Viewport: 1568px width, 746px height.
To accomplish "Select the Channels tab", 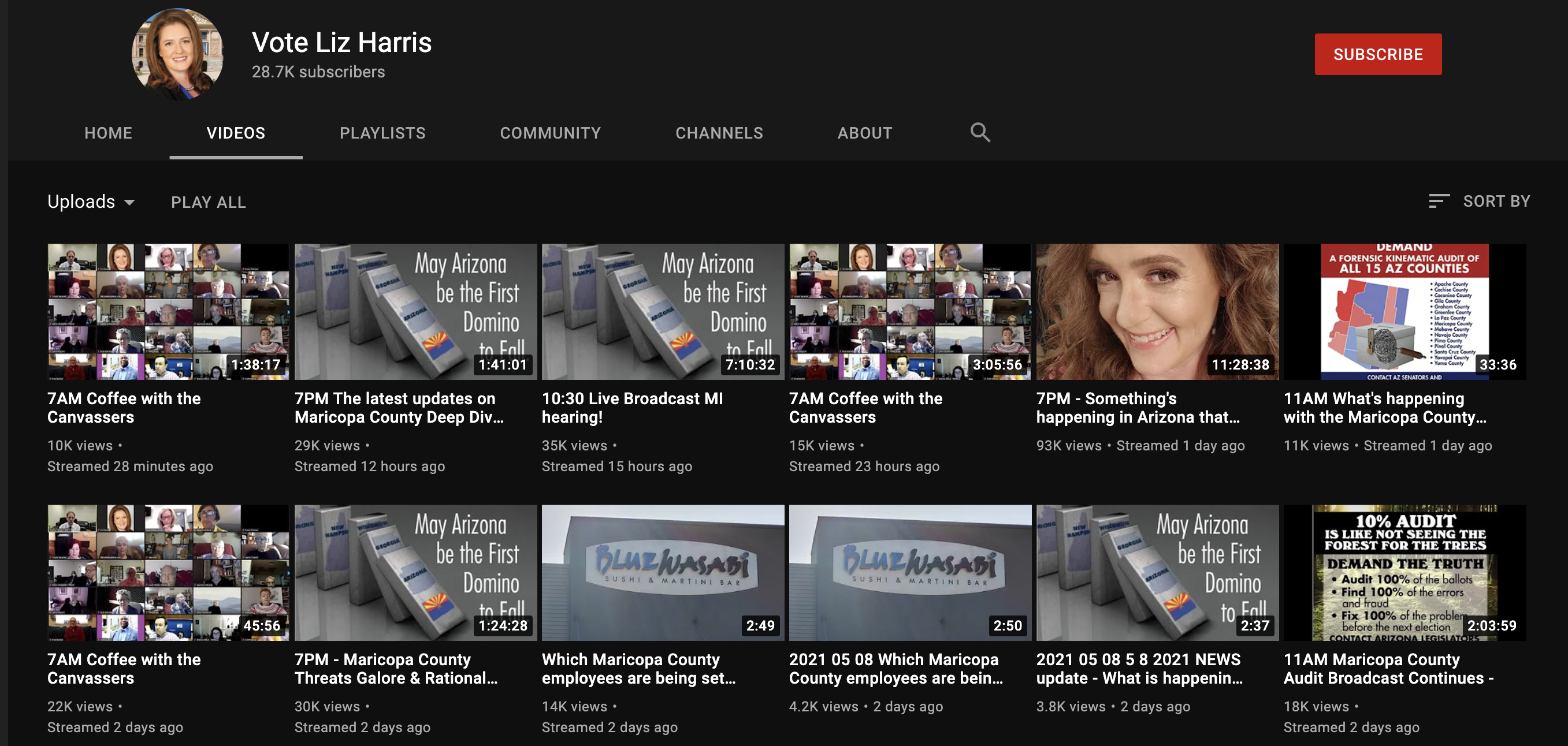I will 719,133.
